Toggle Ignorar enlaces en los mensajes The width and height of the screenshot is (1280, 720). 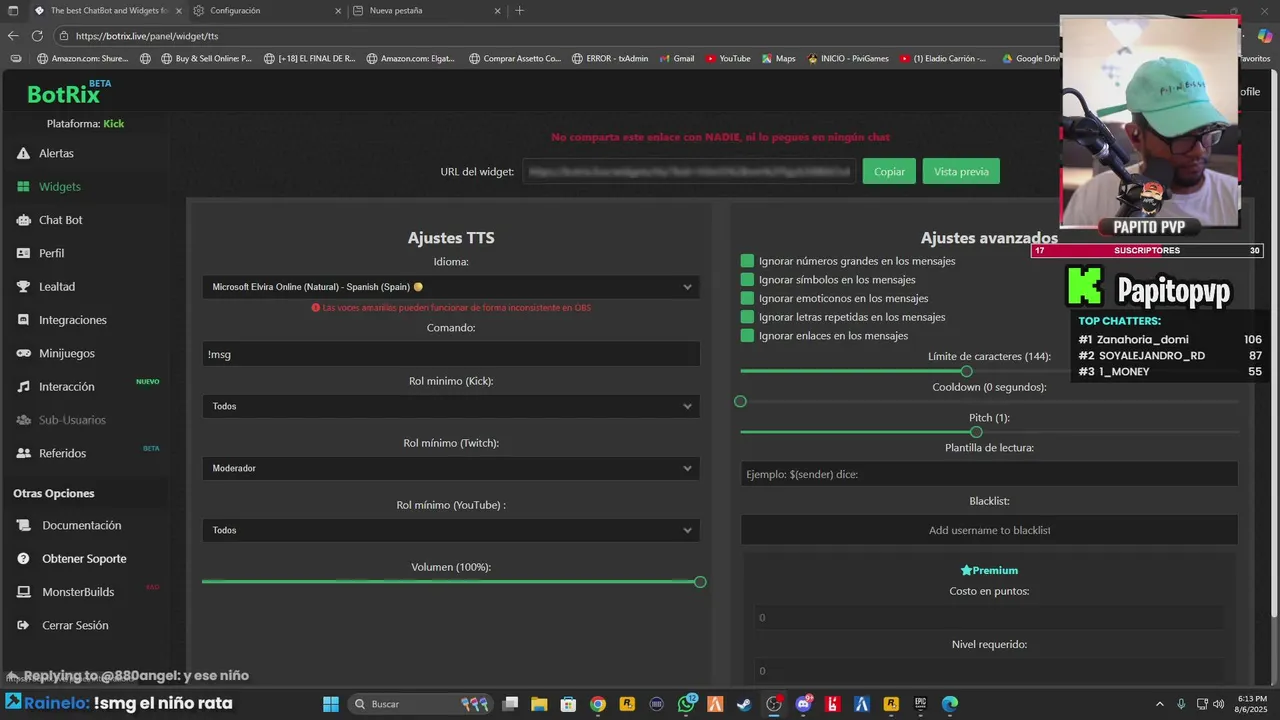747,336
